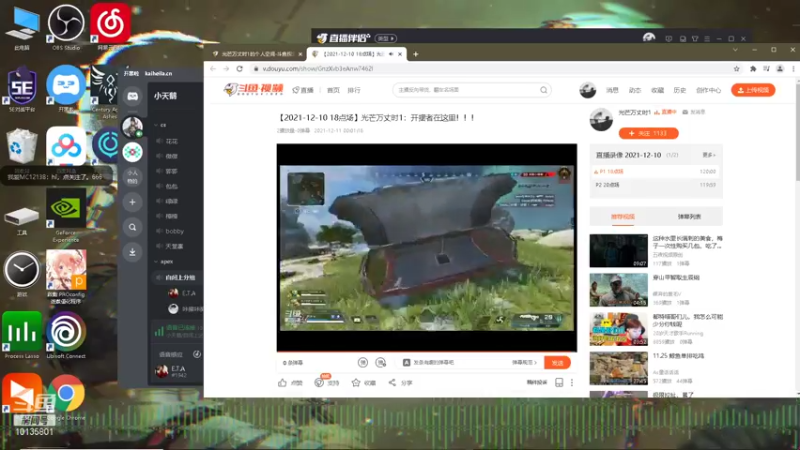Select playlist entry P1 18点场

(x=656, y=171)
